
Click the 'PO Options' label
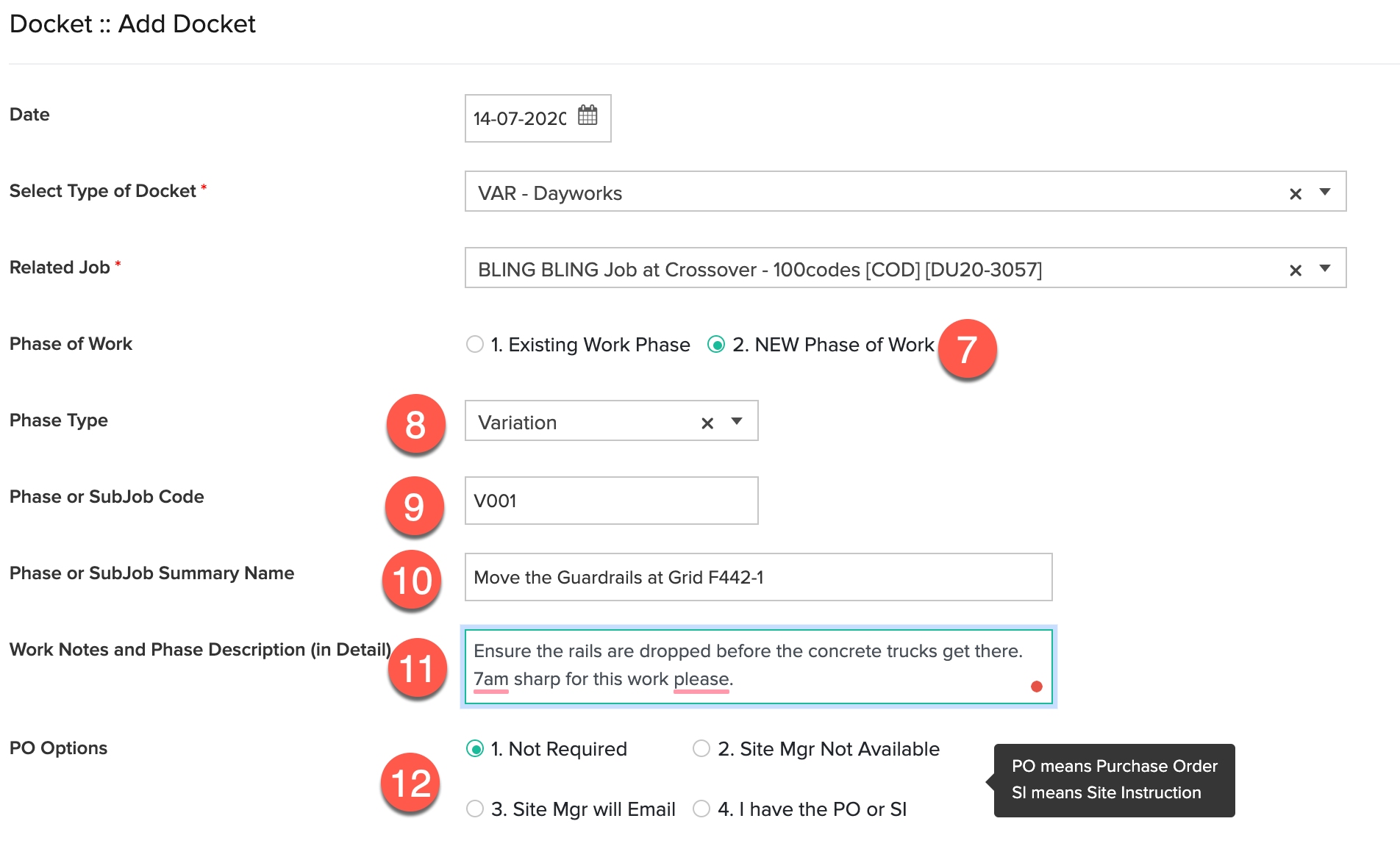(58, 748)
